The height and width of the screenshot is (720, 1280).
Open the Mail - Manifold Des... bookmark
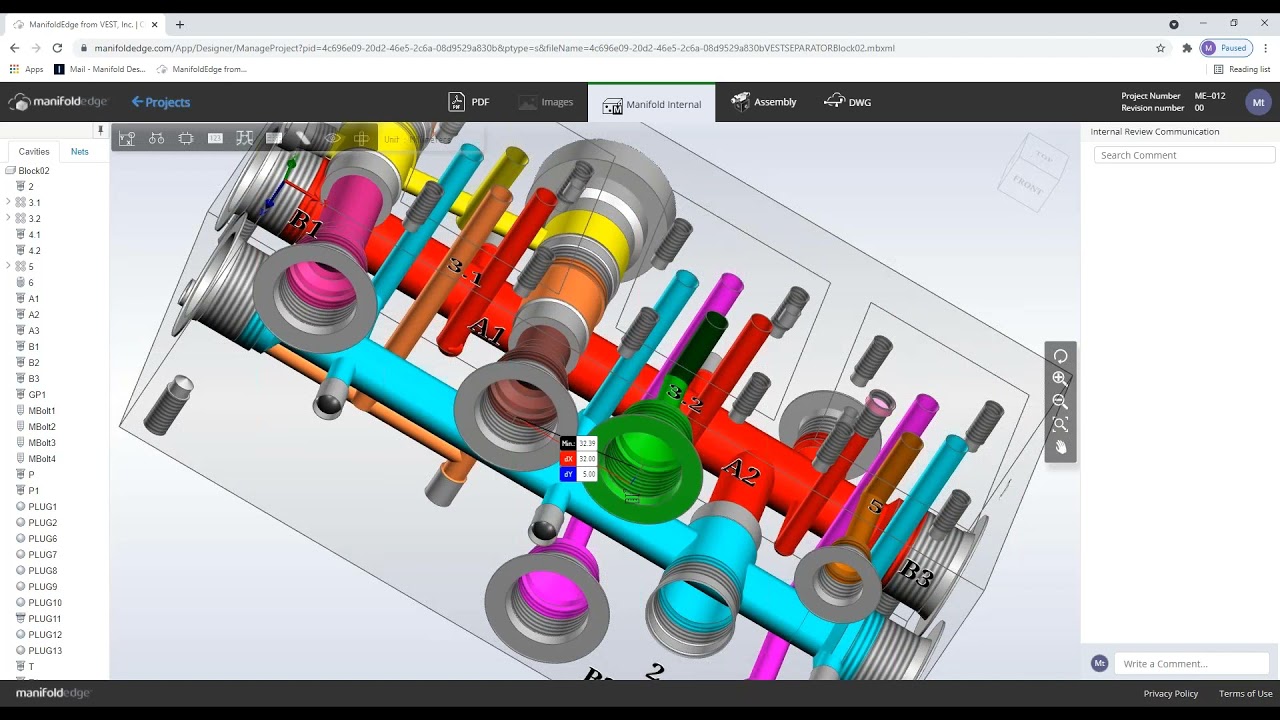tap(100, 69)
